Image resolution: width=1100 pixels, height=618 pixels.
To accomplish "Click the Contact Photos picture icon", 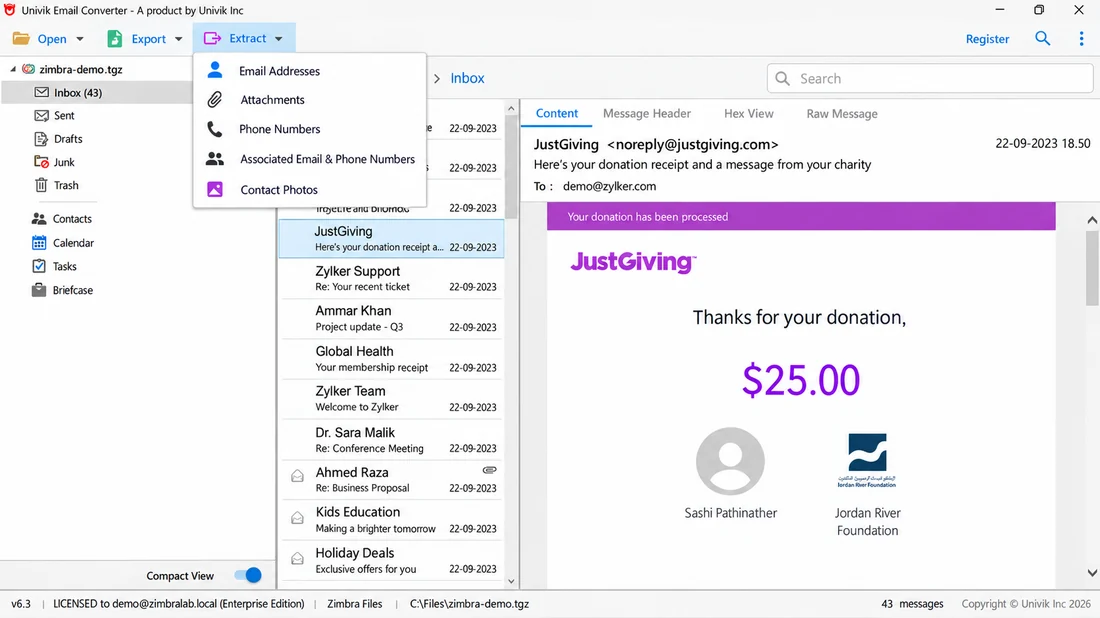I will (x=215, y=189).
